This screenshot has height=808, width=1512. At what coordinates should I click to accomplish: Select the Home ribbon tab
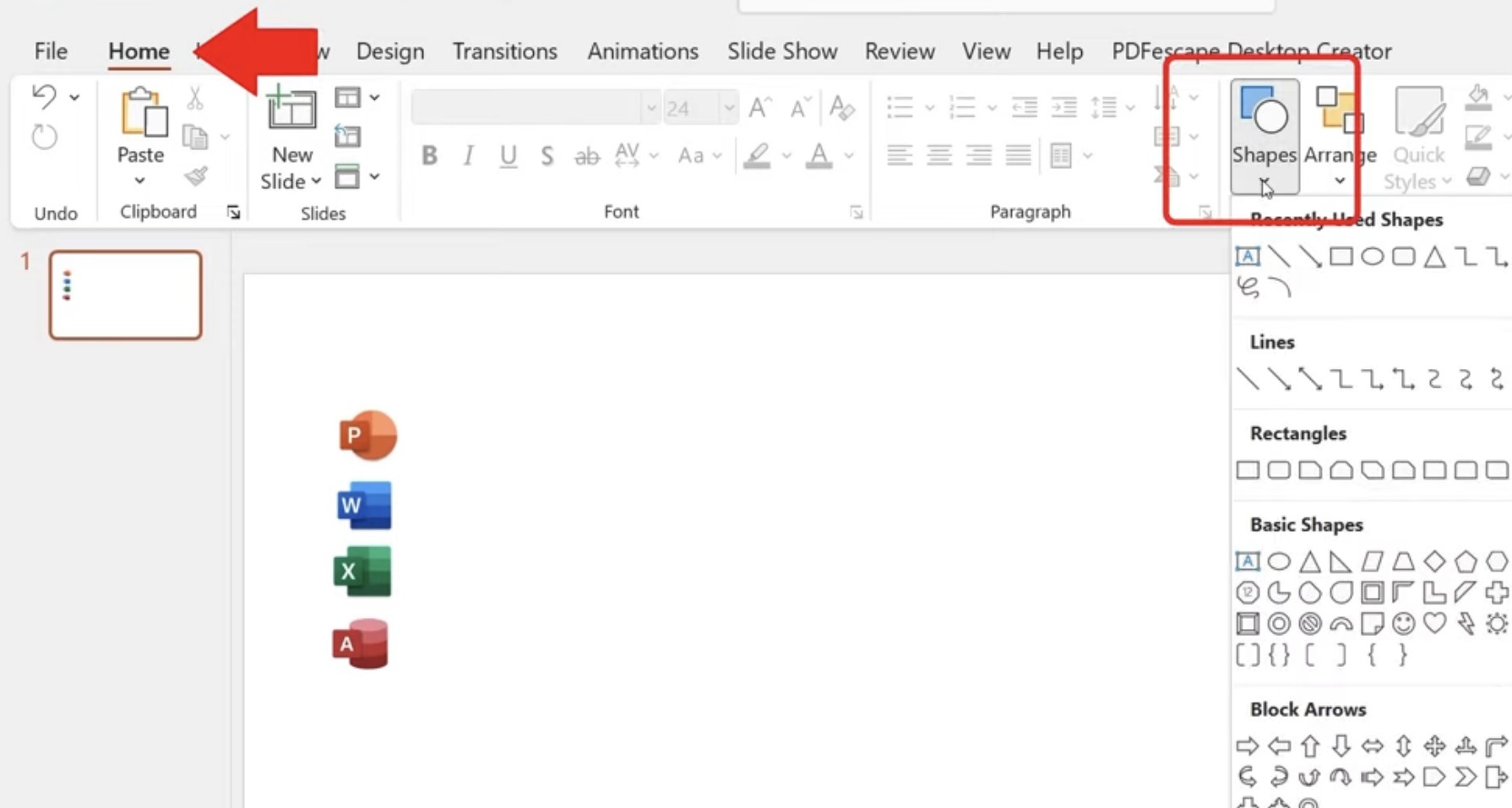pos(139,52)
